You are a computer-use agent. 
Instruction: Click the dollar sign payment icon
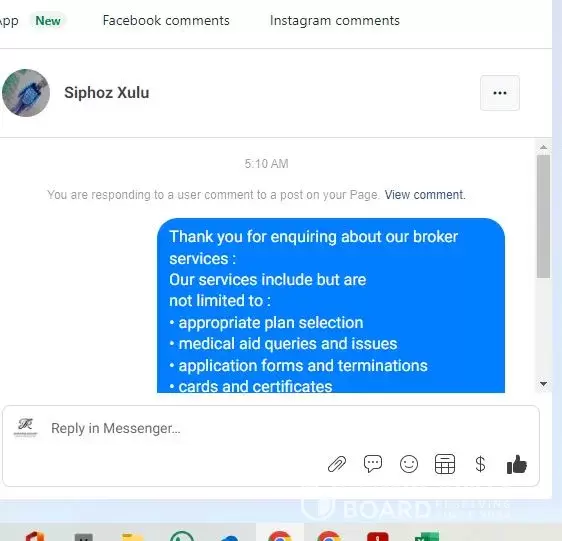(x=480, y=464)
